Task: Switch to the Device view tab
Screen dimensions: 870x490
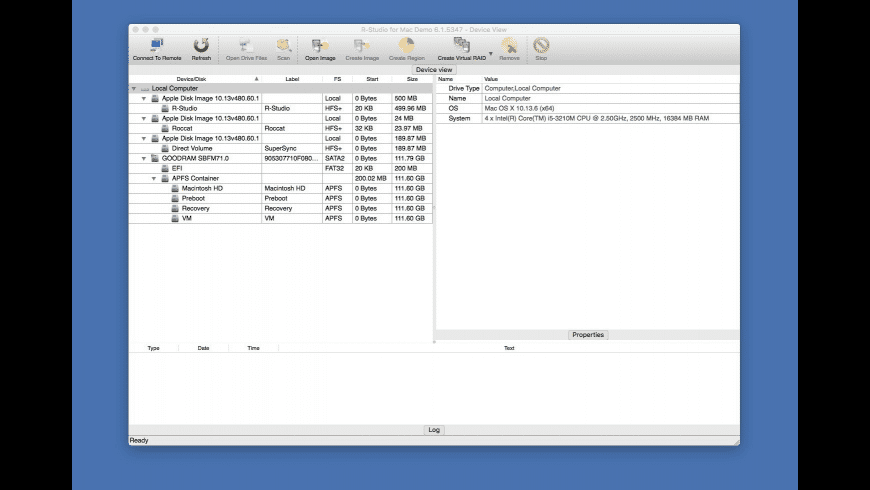Action: [434, 70]
